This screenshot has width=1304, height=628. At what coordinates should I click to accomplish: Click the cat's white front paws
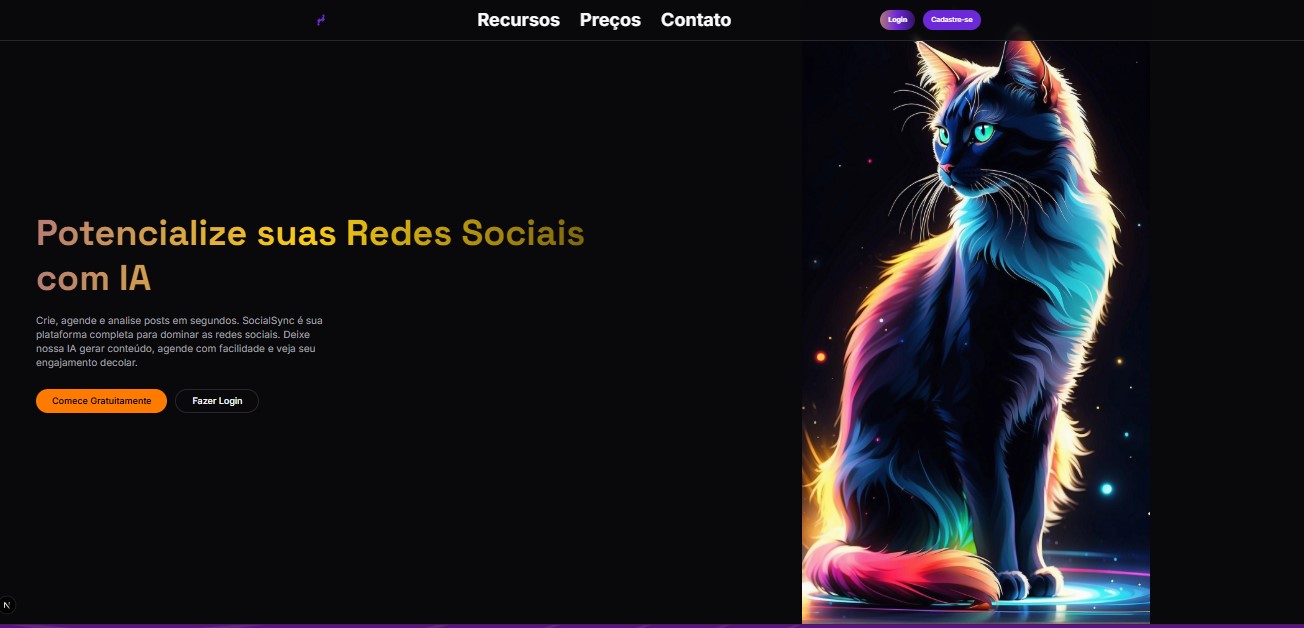tap(1030, 582)
